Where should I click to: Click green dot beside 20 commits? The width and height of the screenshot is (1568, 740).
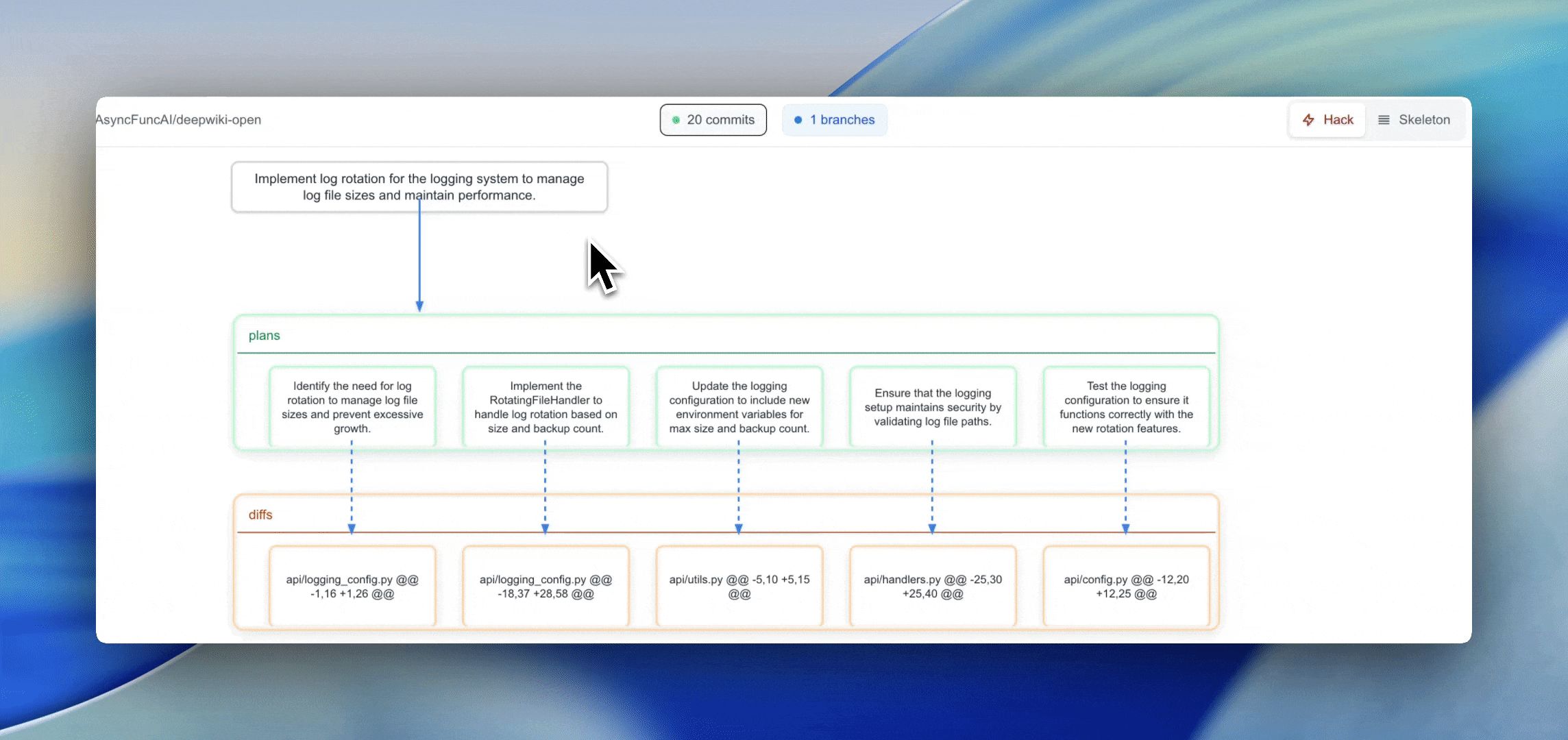[x=676, y=120]
